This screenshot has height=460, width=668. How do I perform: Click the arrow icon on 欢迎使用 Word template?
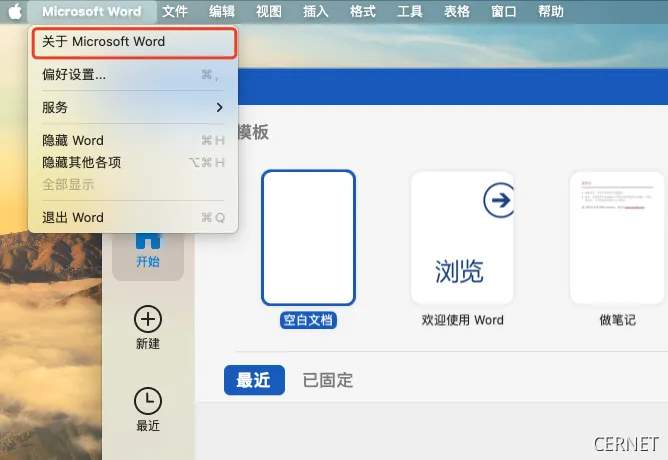pos(497,201)
